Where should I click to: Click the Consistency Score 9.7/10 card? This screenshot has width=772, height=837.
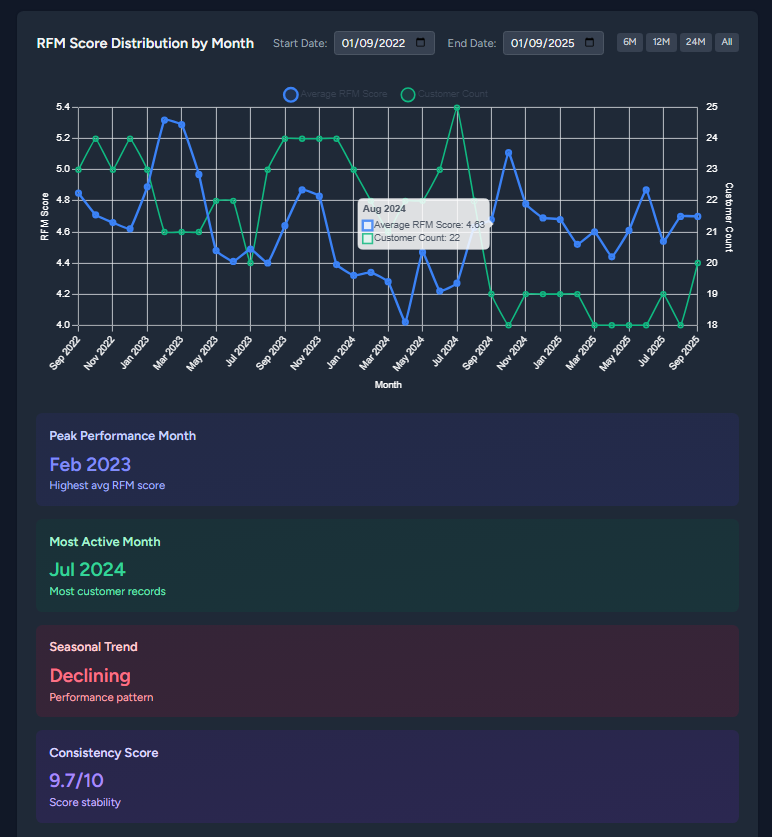(x=387, y=776)
